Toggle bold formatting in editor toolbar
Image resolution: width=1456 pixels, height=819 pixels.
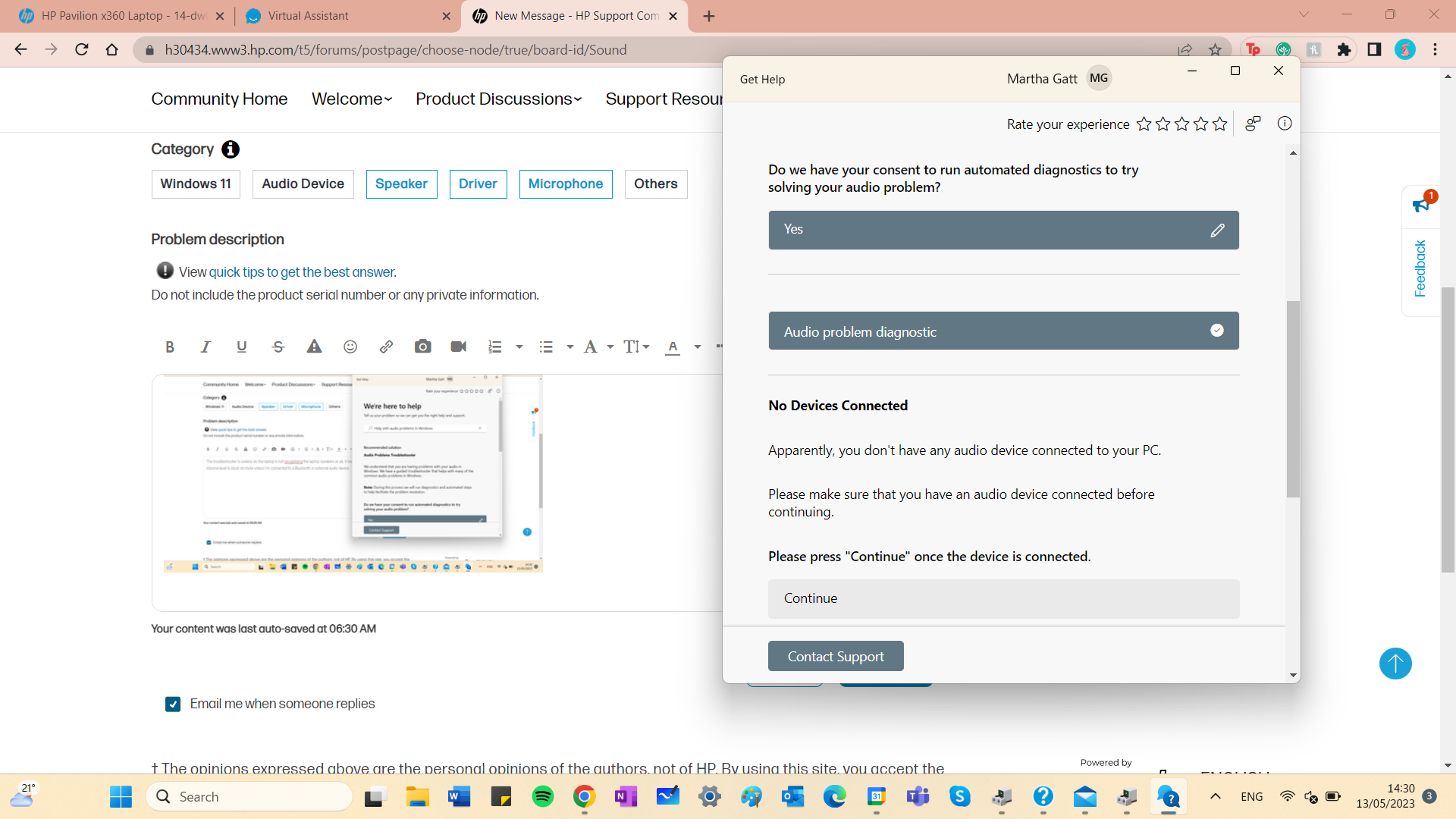[x=170, y=347]
